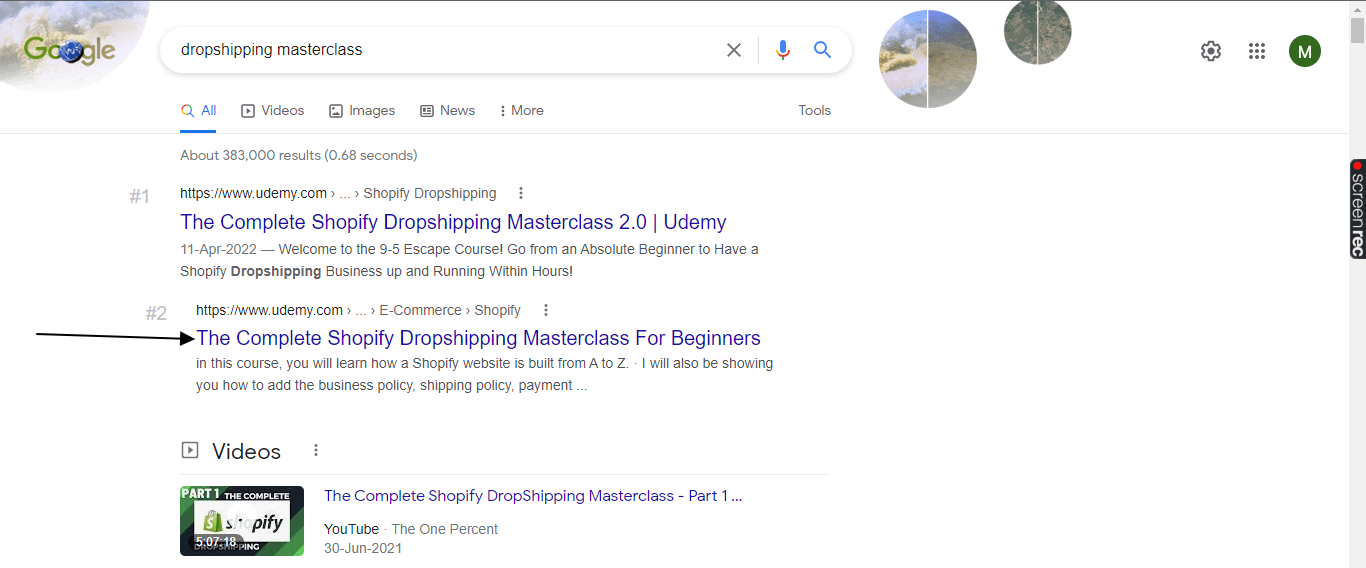1366x568 pixels.
Task: Click the Videos section heading
Action: pyautogui.click(x=246, y=451)
